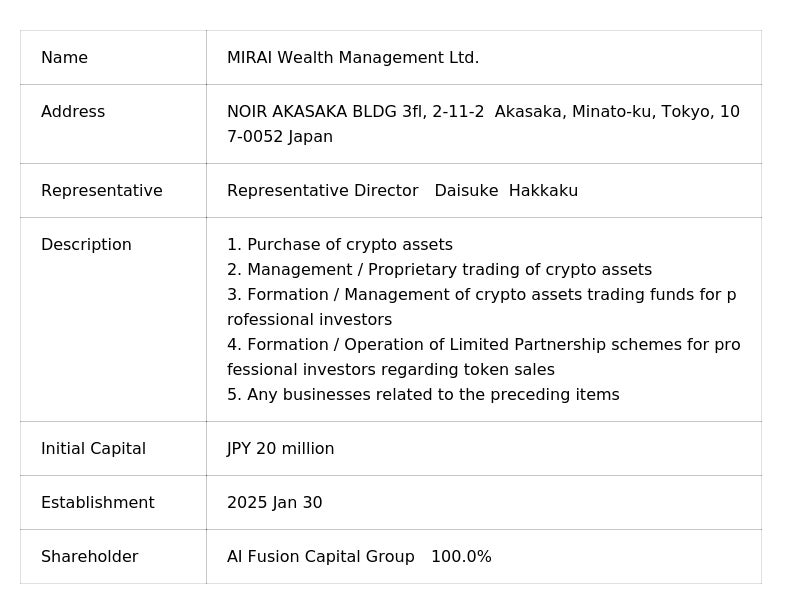
Task: Click the MIRAI Wealth Management Ltd. text
Action: click(353, 58)
